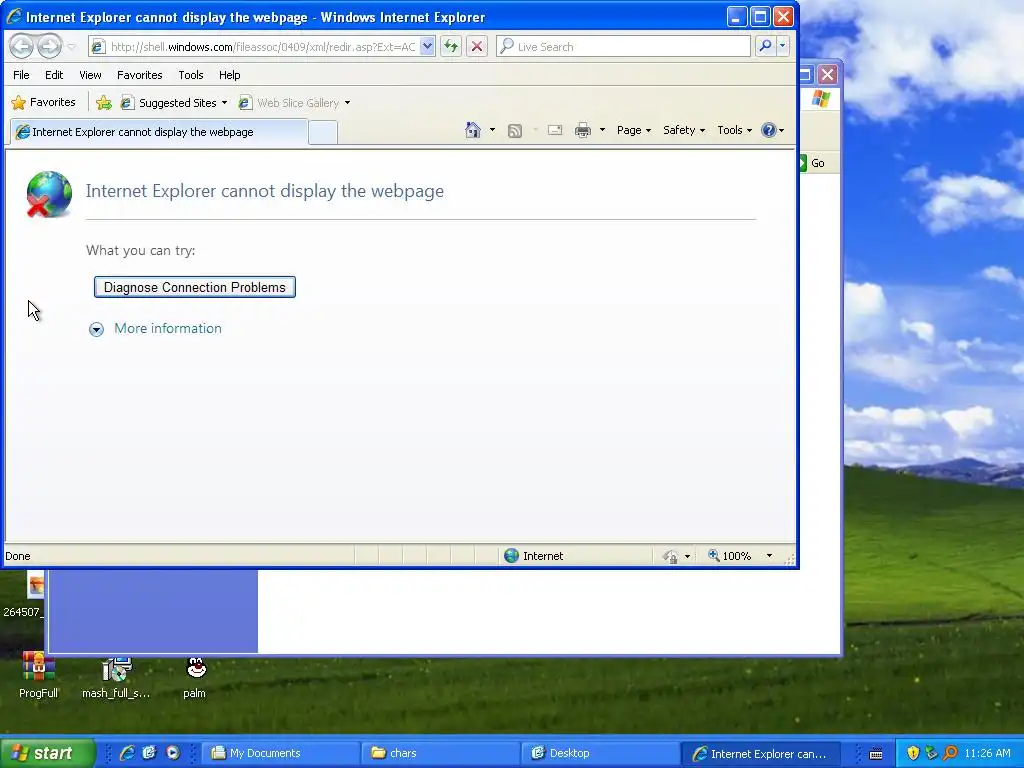Open the Favorites menu
Viewport: 1024px width, 768px height.
[139, 75]
